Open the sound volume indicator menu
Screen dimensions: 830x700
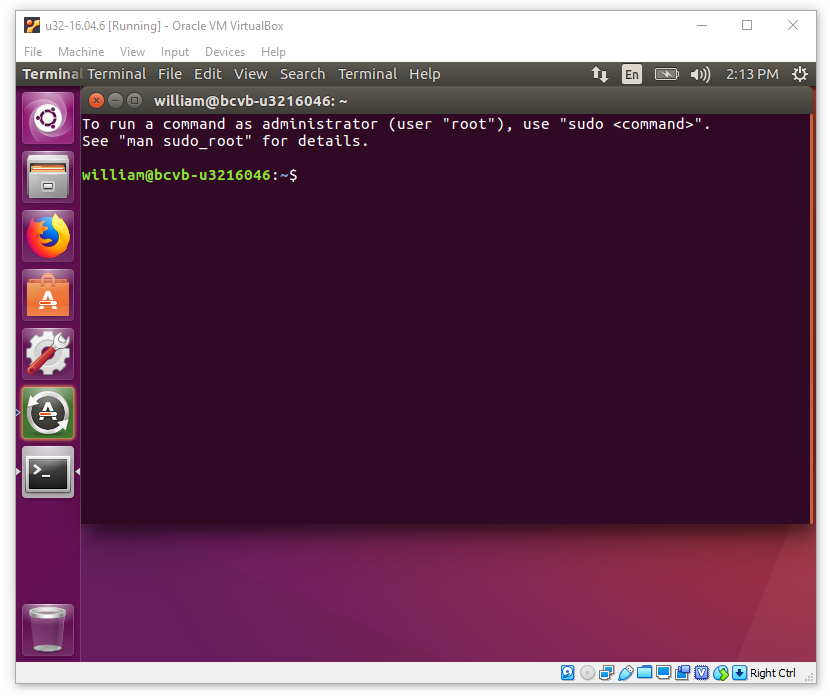700,74
